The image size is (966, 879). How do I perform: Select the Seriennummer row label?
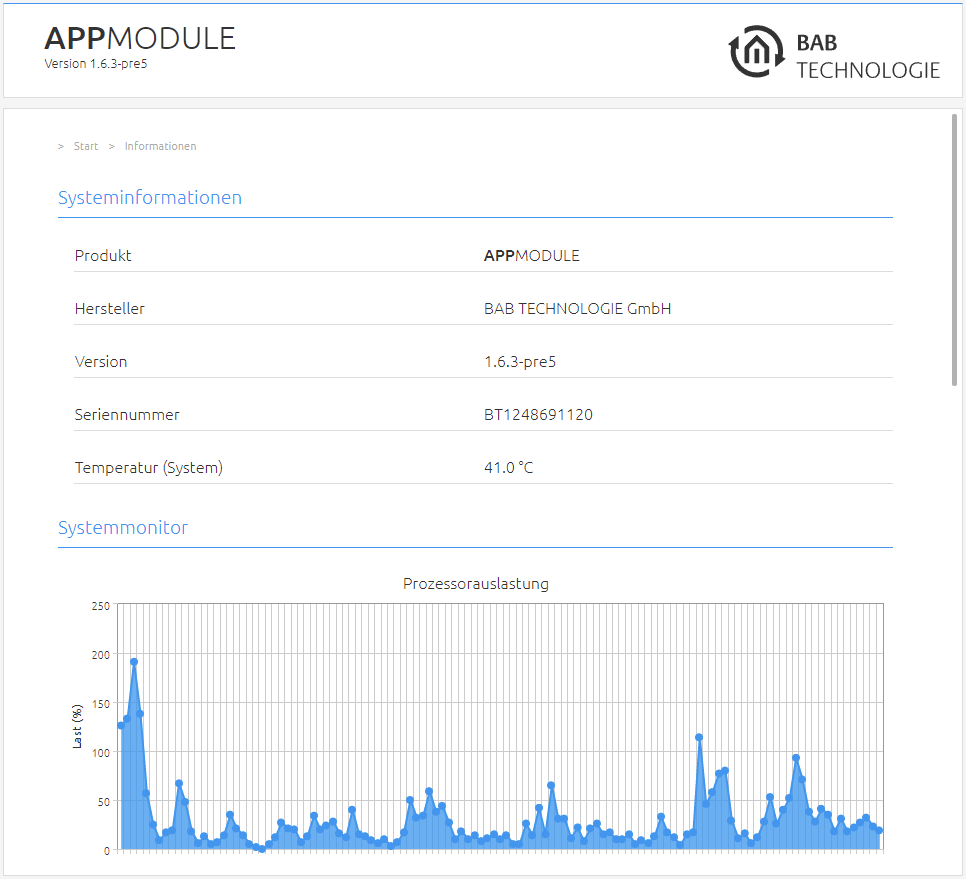[127, 415]
